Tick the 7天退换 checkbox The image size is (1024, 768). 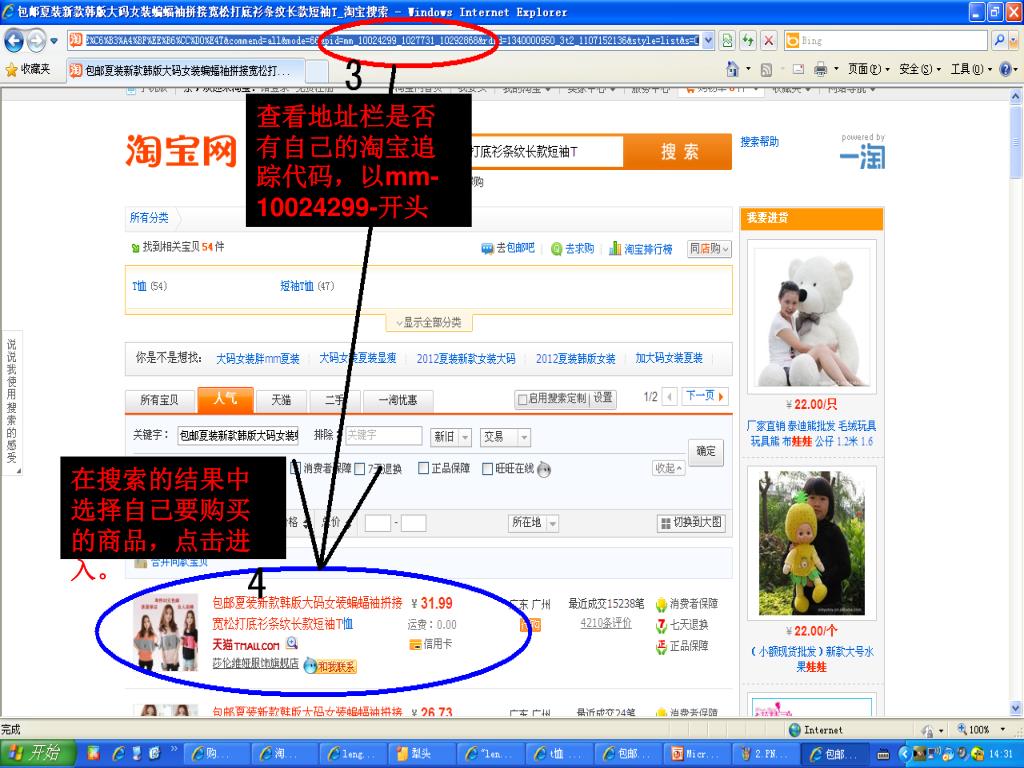pos(359,469)
